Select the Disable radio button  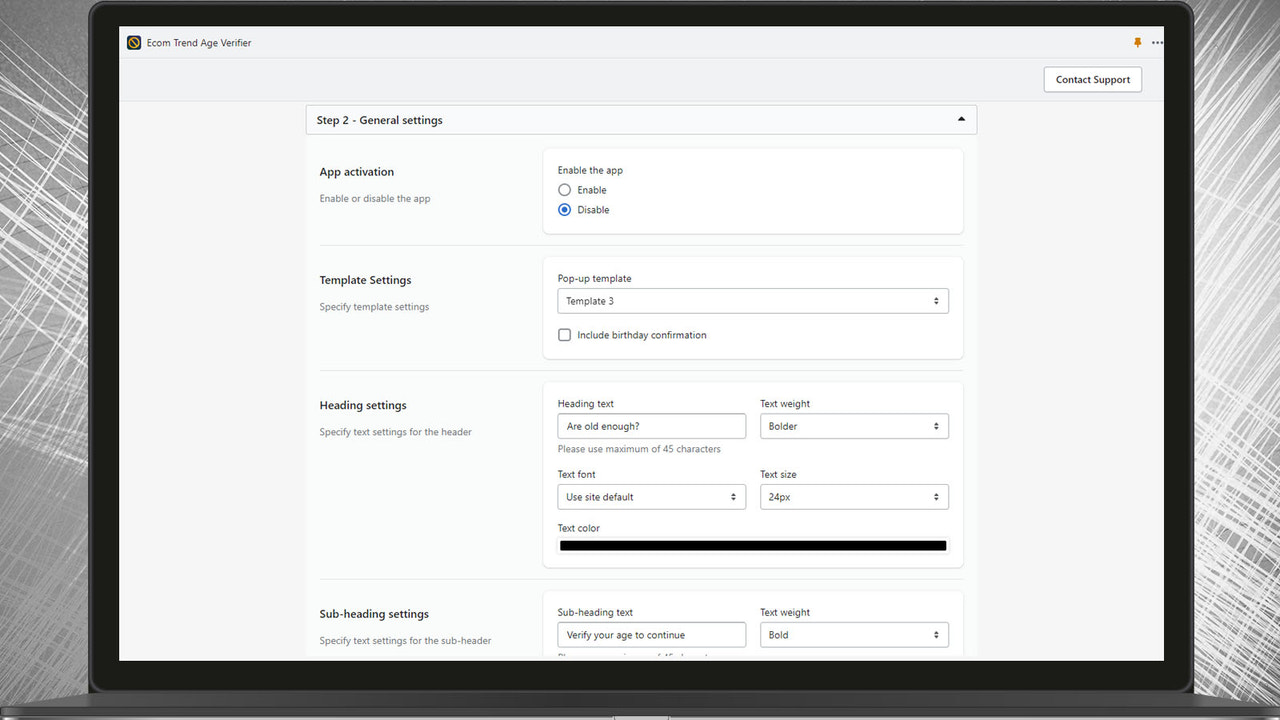564,209
